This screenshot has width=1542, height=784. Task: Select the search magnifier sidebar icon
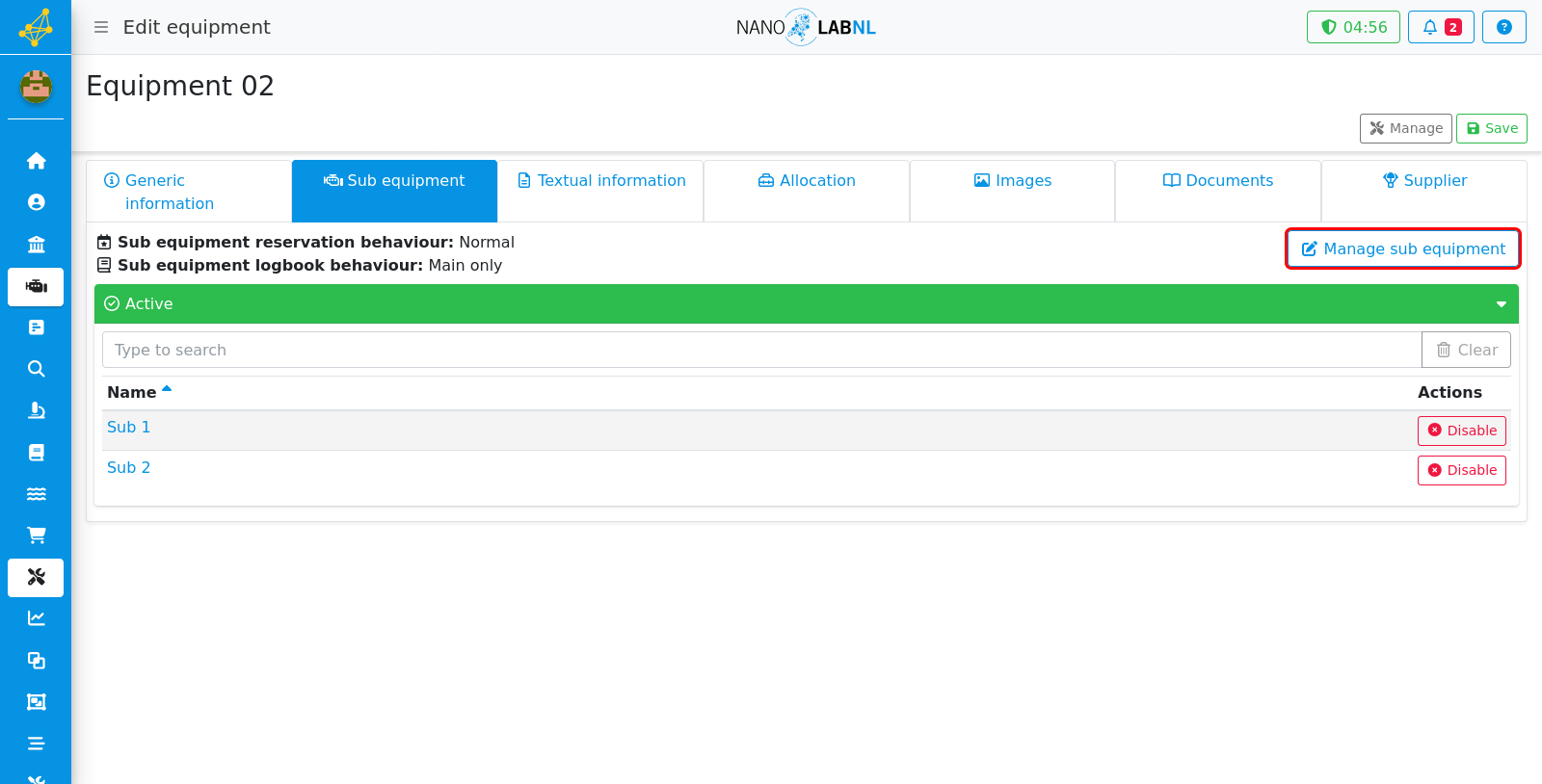(36, 369)
